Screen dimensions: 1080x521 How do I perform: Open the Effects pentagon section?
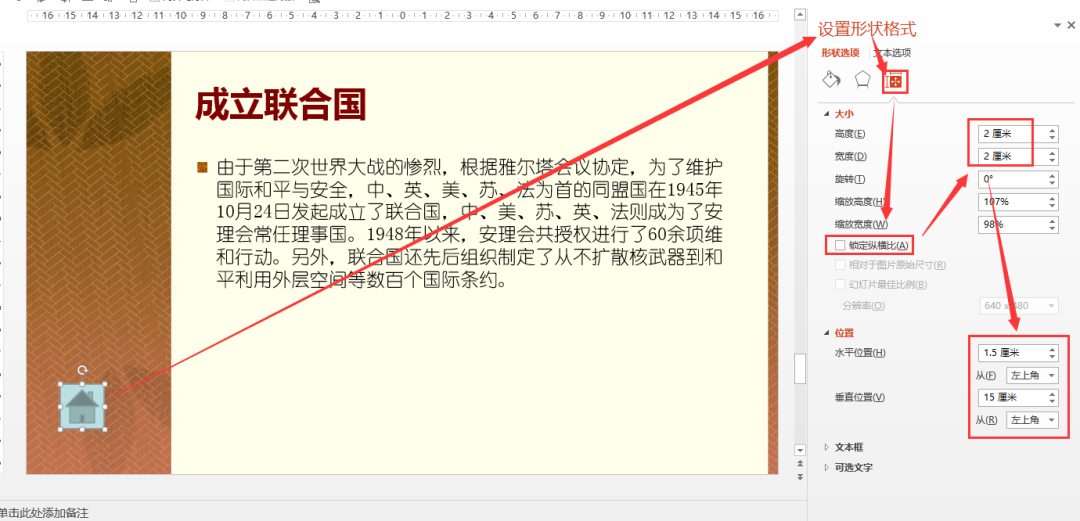click(862, 80)
